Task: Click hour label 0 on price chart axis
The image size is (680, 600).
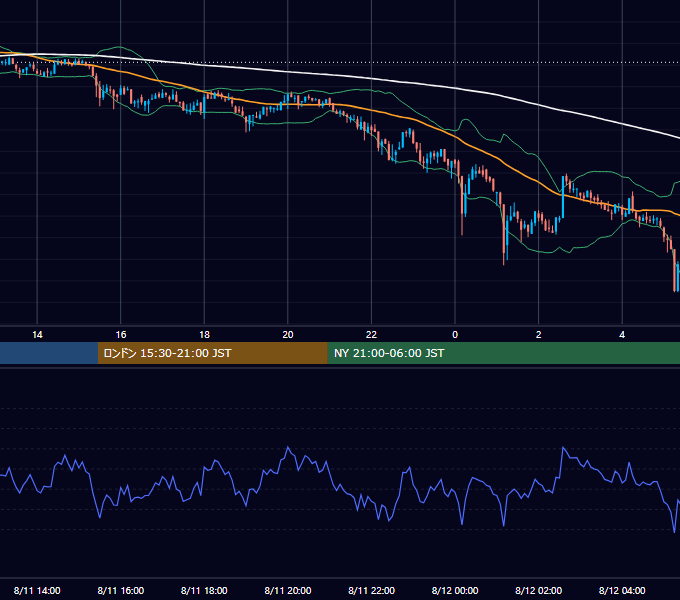Action: pyautogui.click(x=455, y=335)
